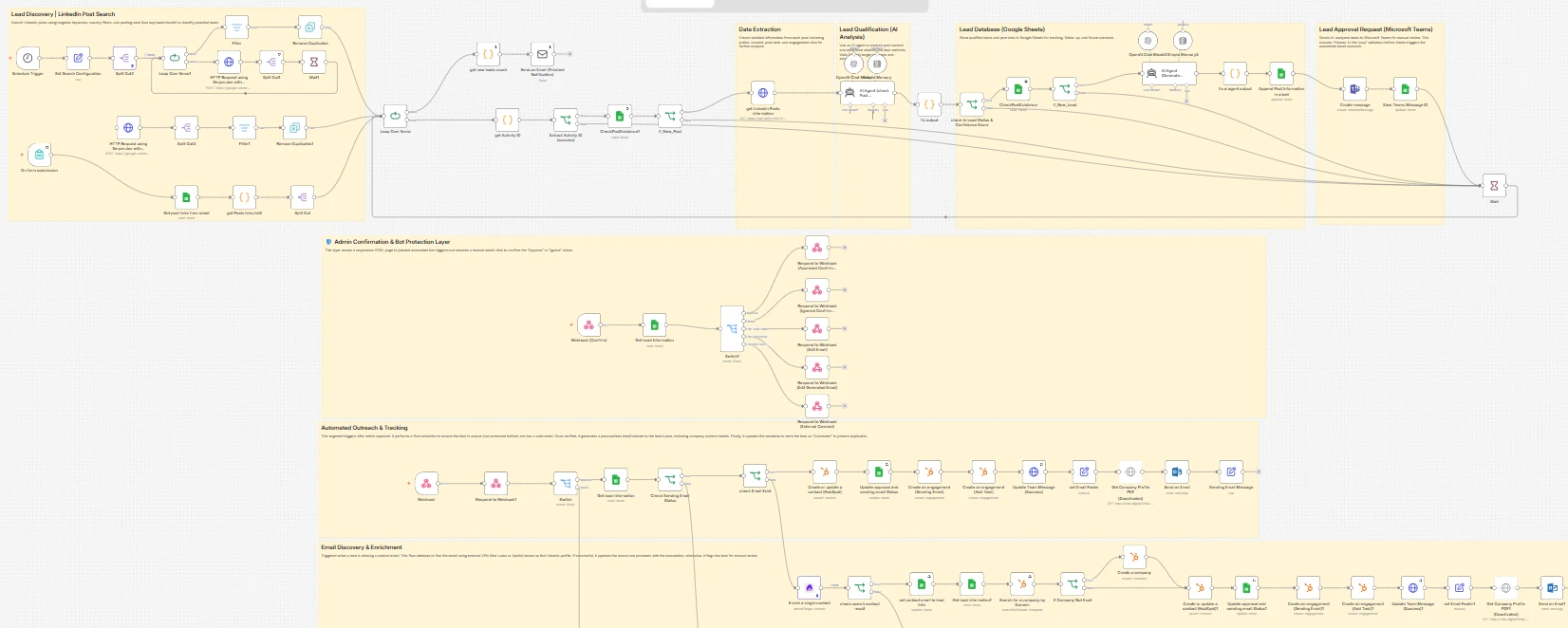Open the Loop Over Items node
The width and height of the screenshot is (1568, 628).
pos(396,116)
